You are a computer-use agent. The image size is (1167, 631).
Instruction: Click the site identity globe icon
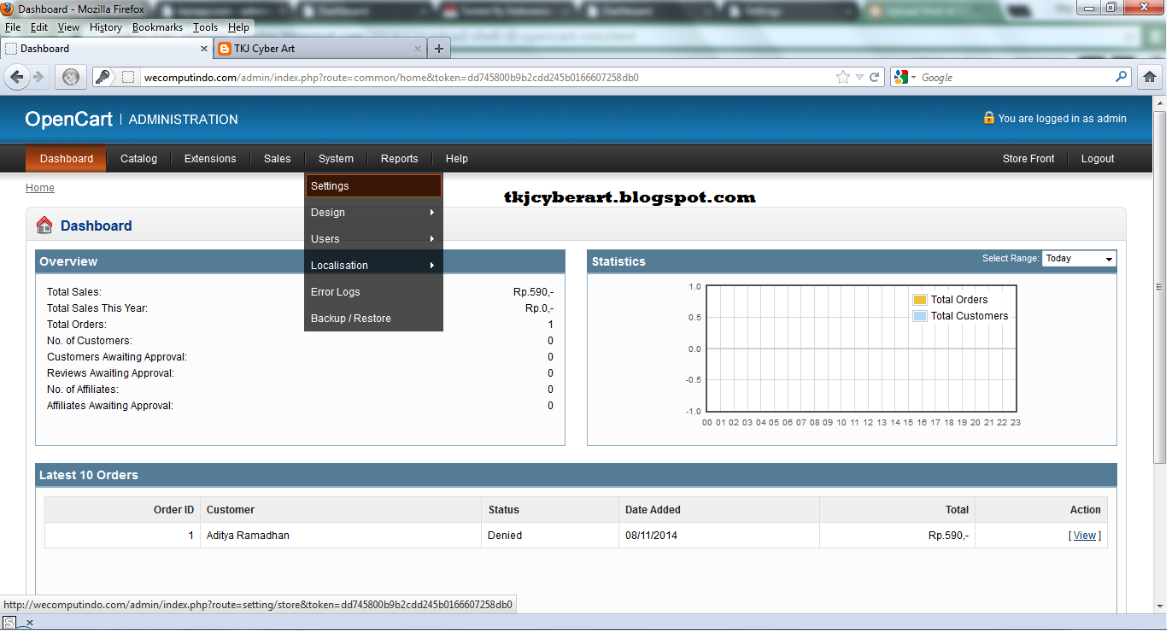coord(71,77)
